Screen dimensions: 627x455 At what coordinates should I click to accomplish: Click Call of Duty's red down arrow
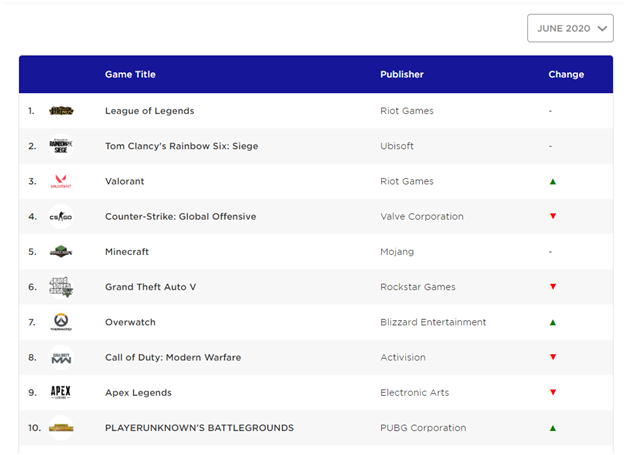point(553,357)
